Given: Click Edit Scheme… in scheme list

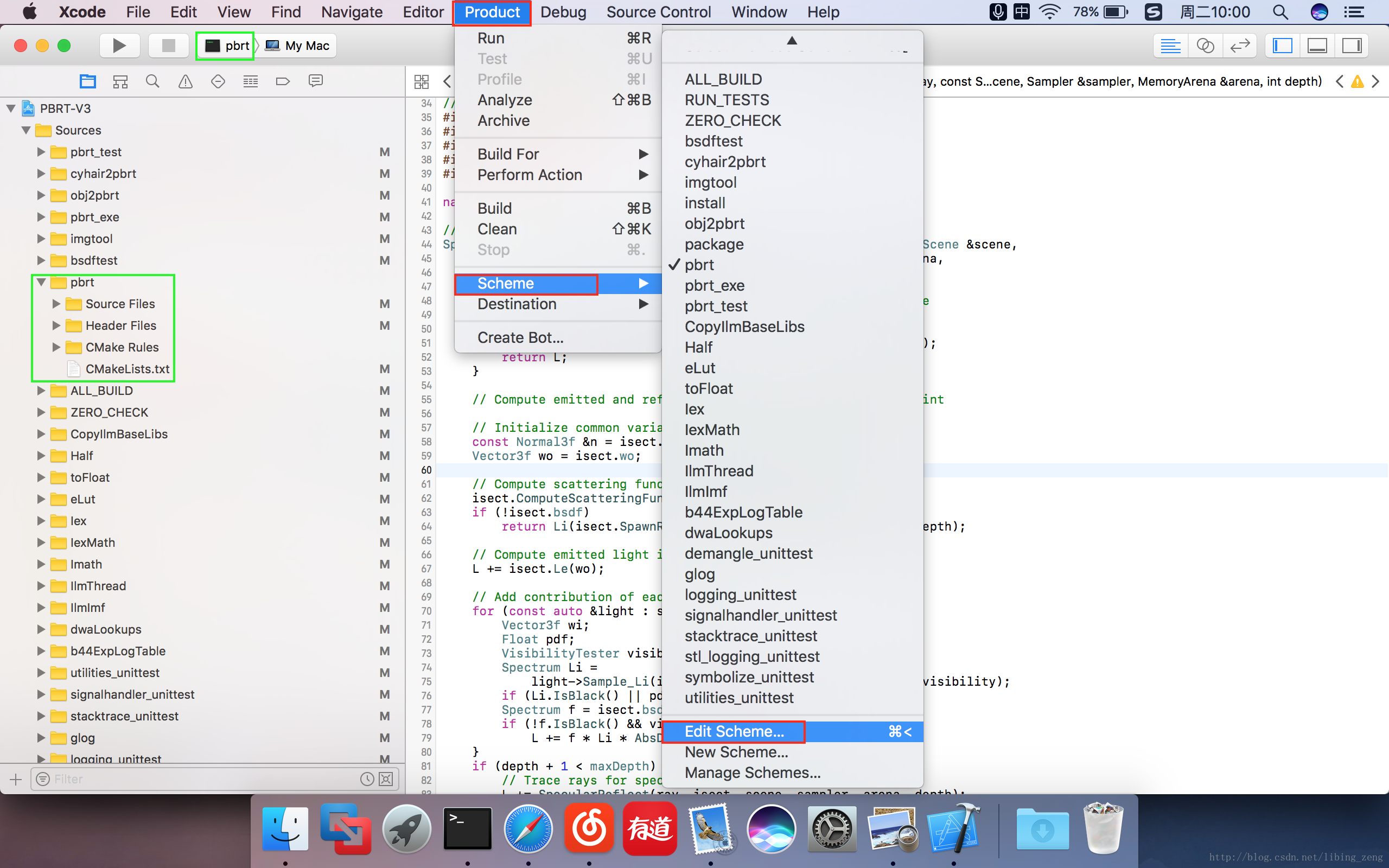Looking at the screenshot, I should [792, 731].
